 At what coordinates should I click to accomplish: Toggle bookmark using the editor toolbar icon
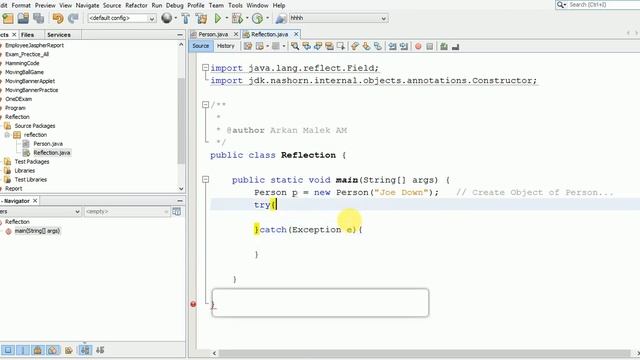pos(378,47)
